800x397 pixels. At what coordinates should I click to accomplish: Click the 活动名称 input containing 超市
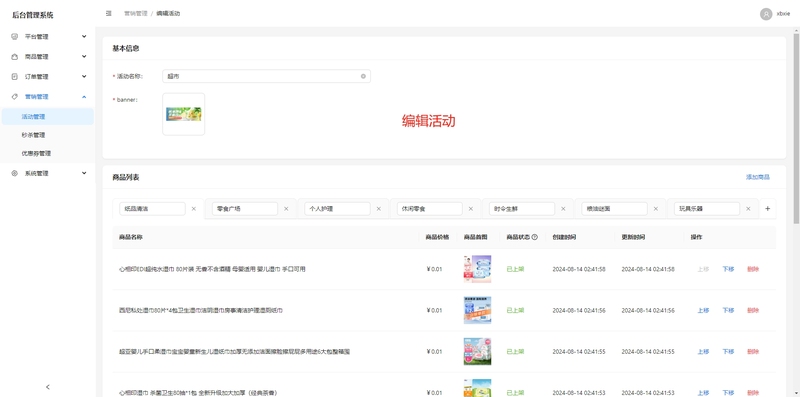coord(266,76)
